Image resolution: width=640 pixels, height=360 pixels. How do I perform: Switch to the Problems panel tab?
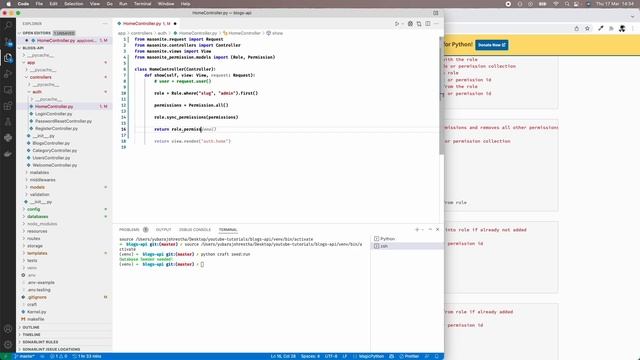[129, 230]
